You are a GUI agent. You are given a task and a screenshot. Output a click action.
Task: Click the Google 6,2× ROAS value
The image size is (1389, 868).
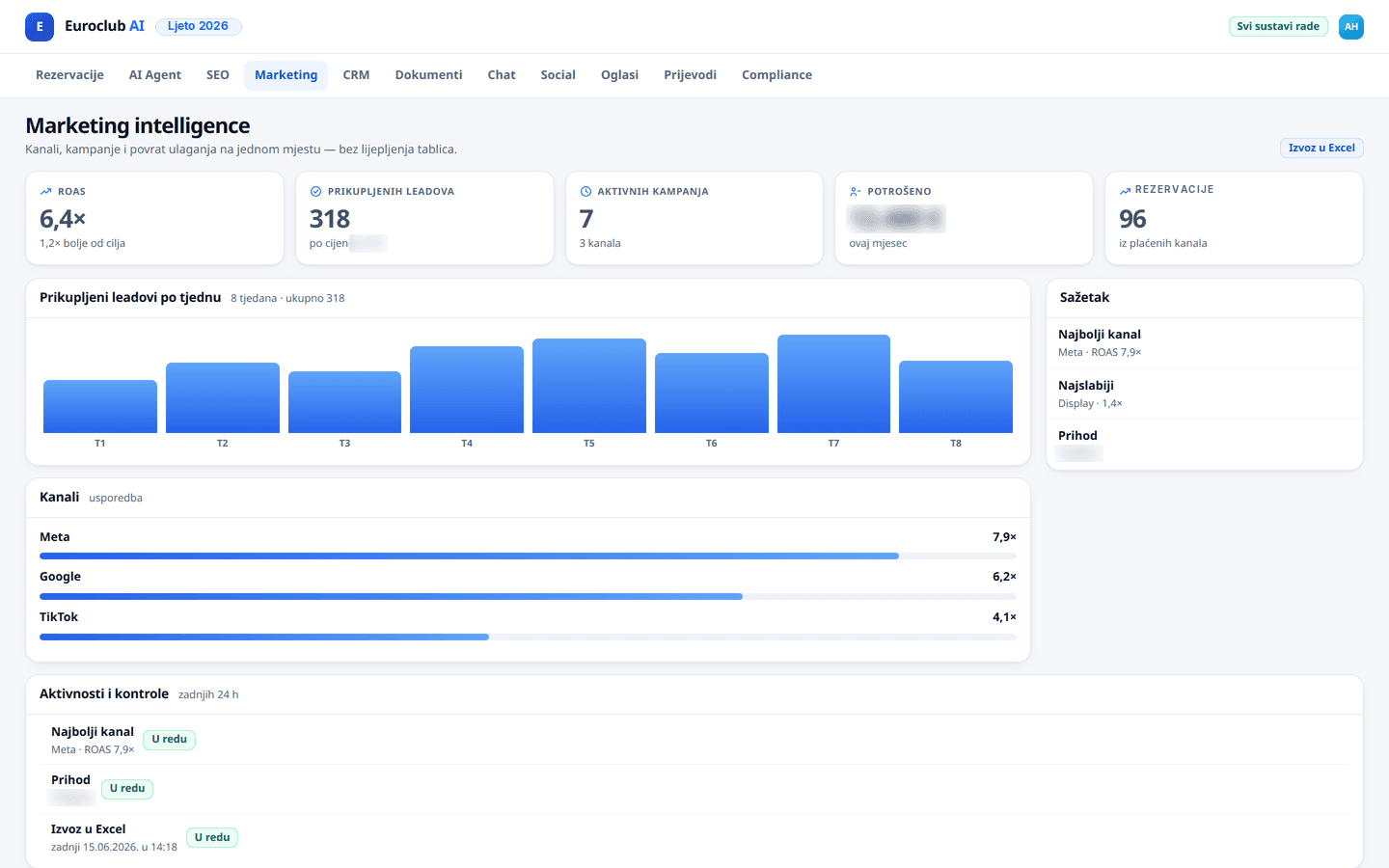(x=1004, y=577)
